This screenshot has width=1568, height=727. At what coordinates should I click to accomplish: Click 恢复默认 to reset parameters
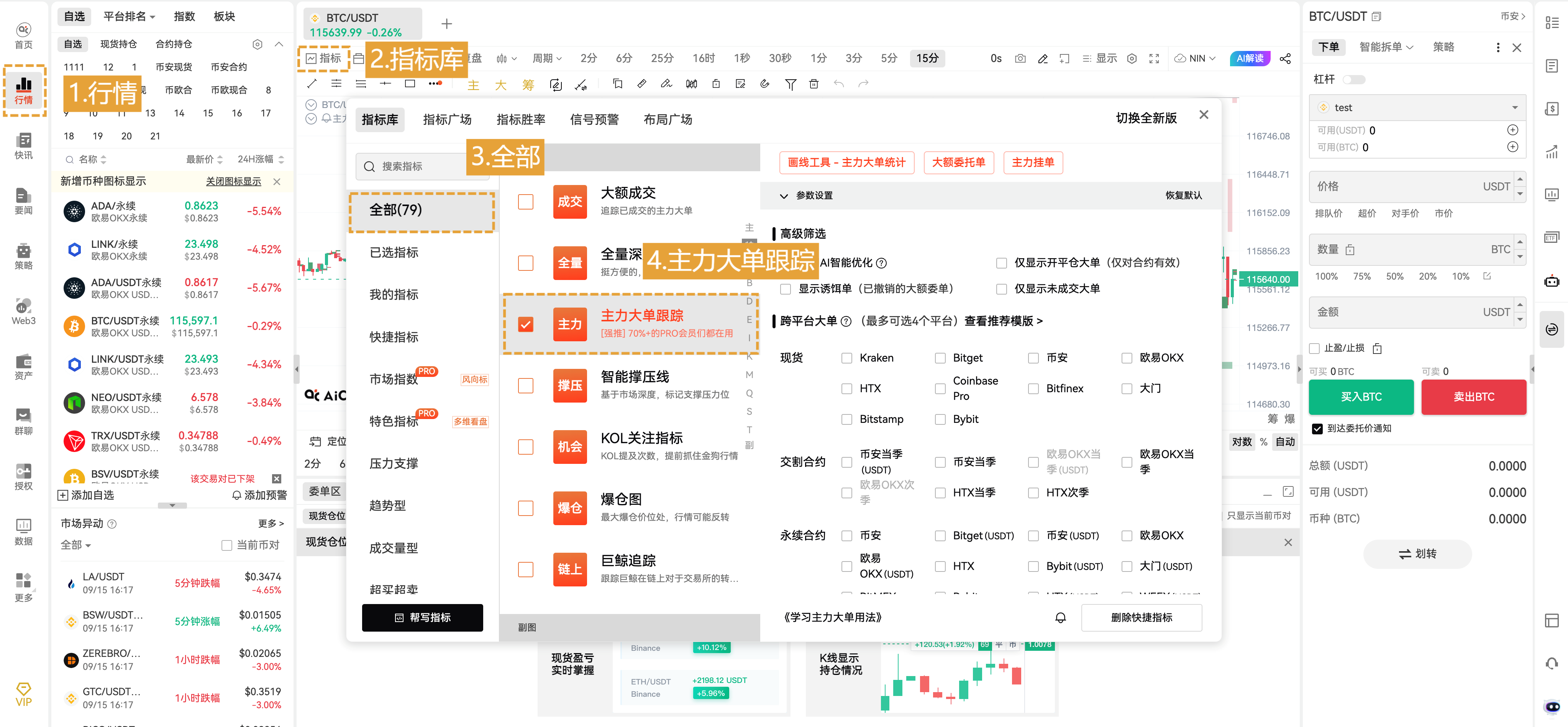[1184, 195]
